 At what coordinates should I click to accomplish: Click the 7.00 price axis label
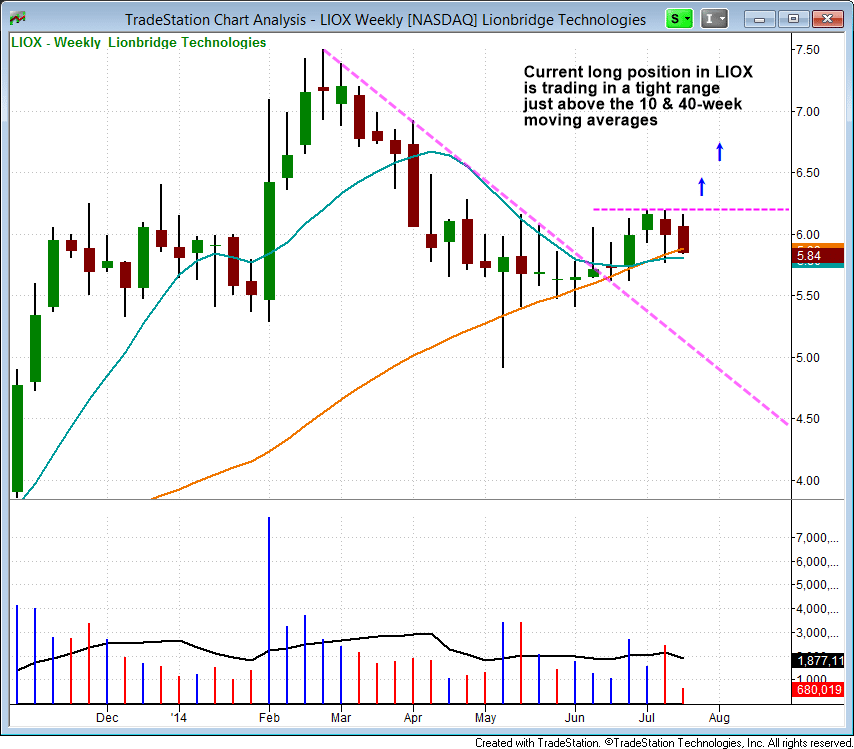807,112
